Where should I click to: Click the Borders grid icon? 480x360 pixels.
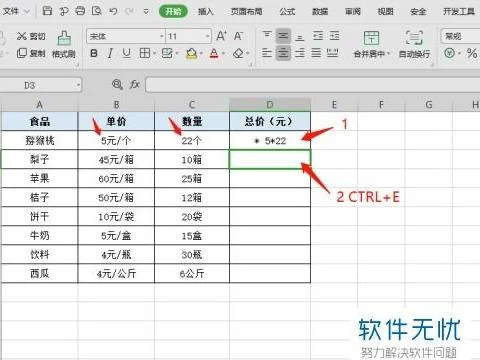[x=144, y=53]
